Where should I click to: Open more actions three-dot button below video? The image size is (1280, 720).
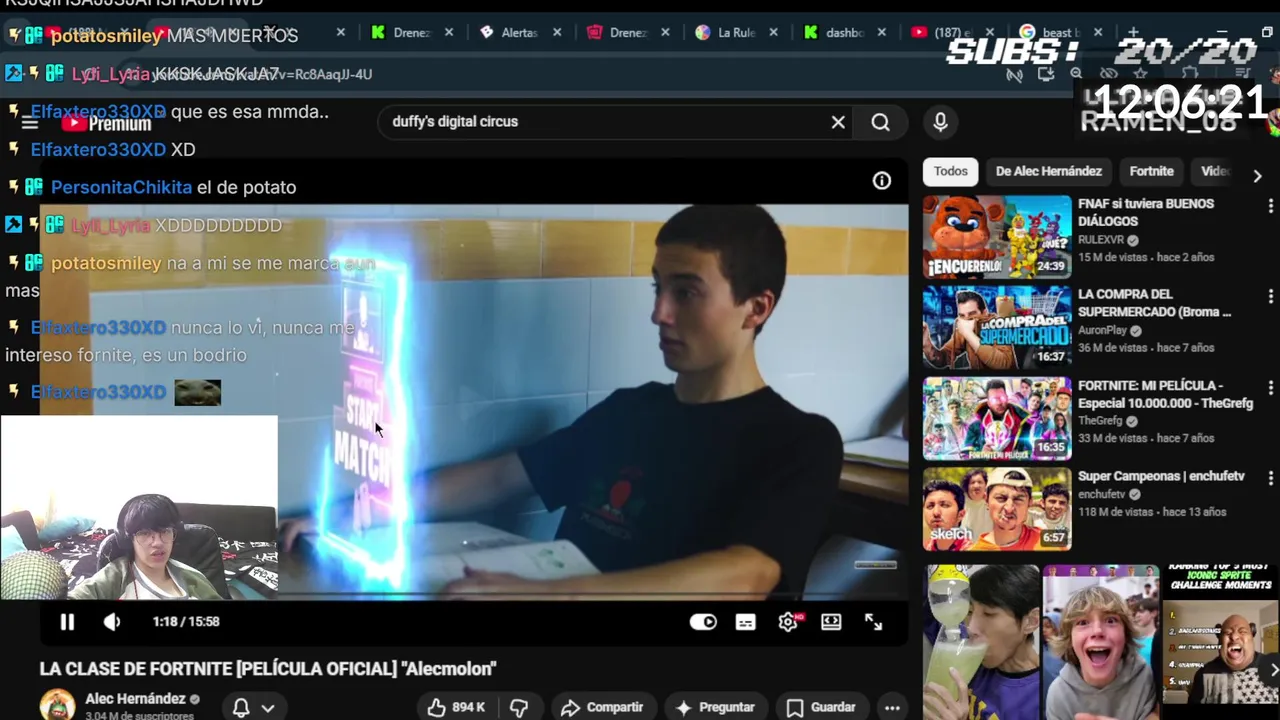(x=892, y=707)
